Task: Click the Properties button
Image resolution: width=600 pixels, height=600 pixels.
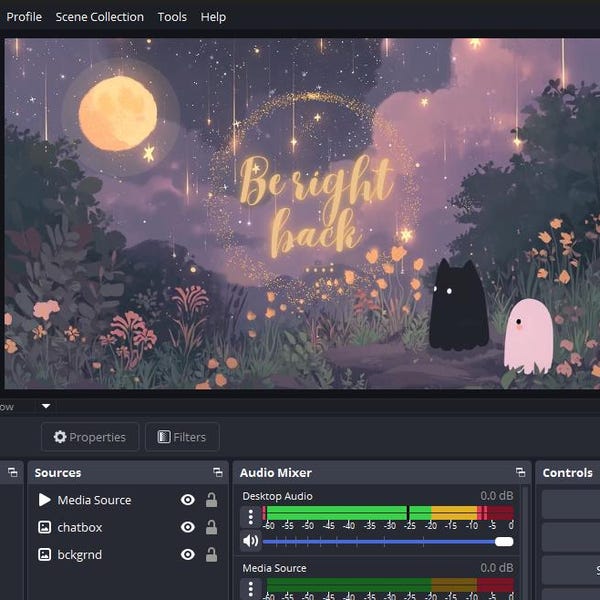Action: [90, 437]
